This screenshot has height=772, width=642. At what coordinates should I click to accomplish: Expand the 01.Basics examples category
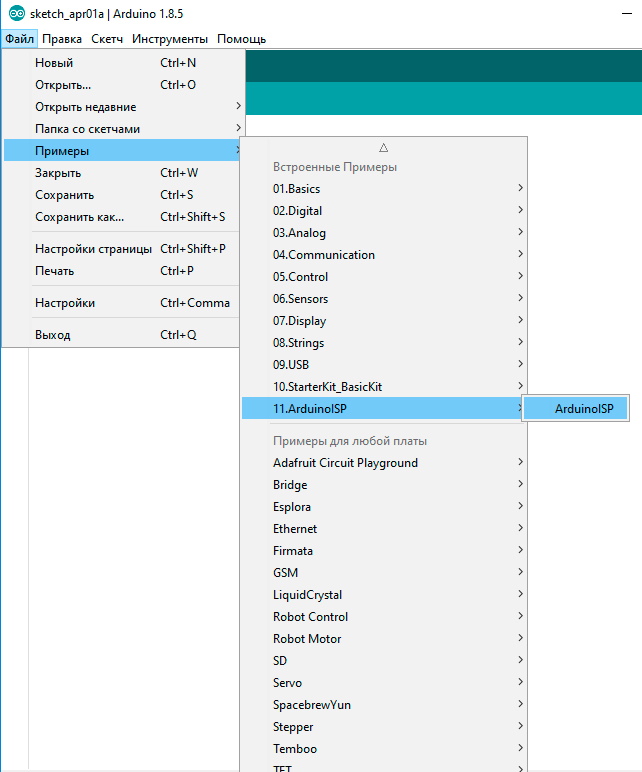(297, 189)
